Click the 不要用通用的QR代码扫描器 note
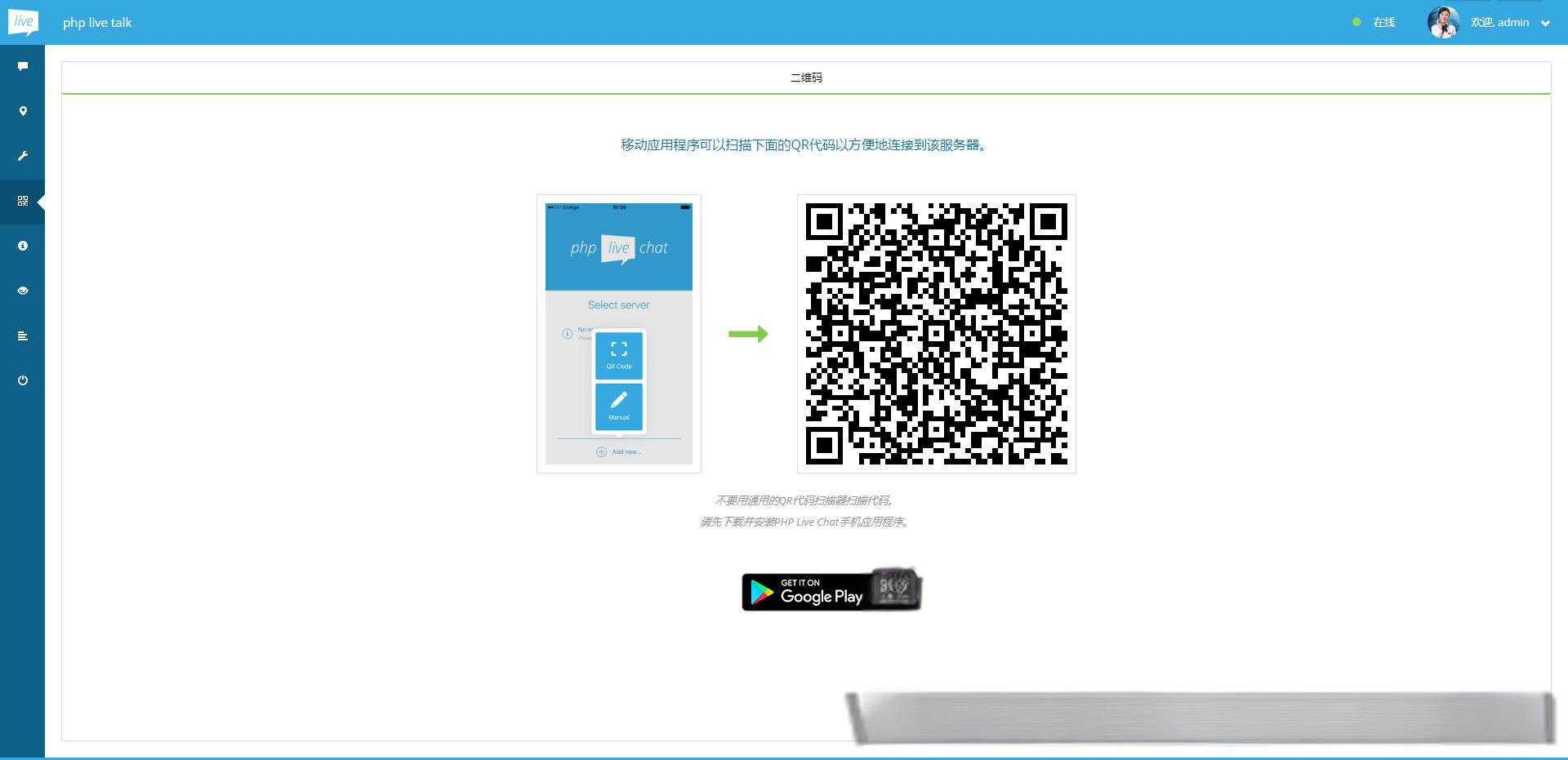 click(806, 500)
